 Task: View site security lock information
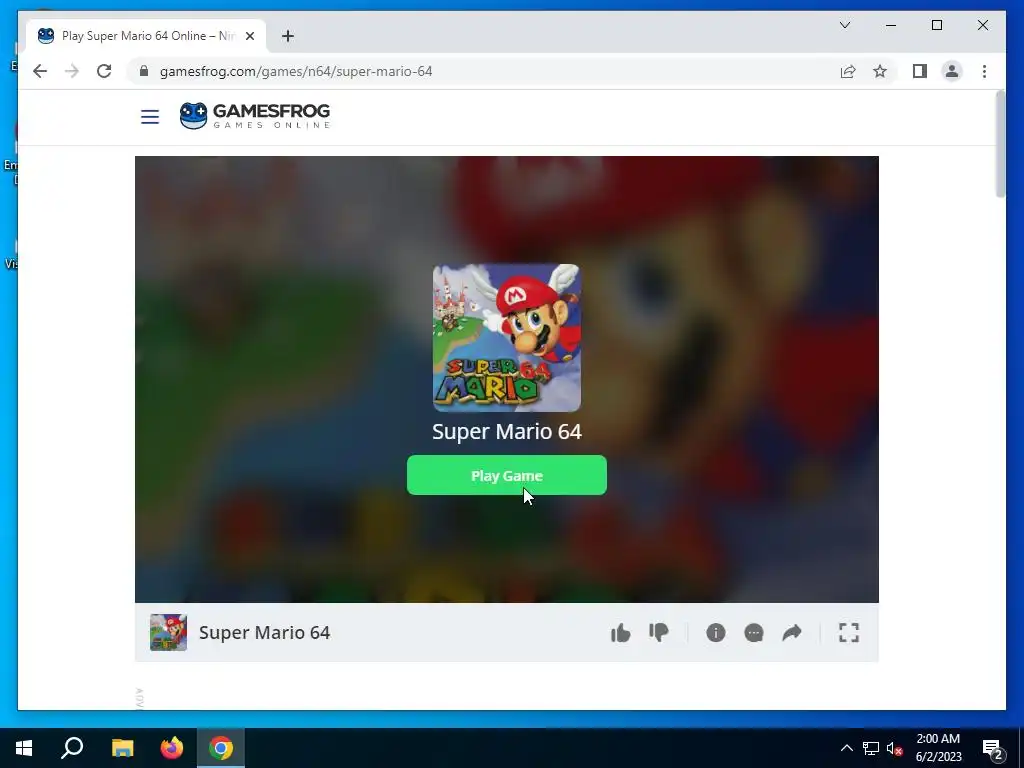(144, 71)
